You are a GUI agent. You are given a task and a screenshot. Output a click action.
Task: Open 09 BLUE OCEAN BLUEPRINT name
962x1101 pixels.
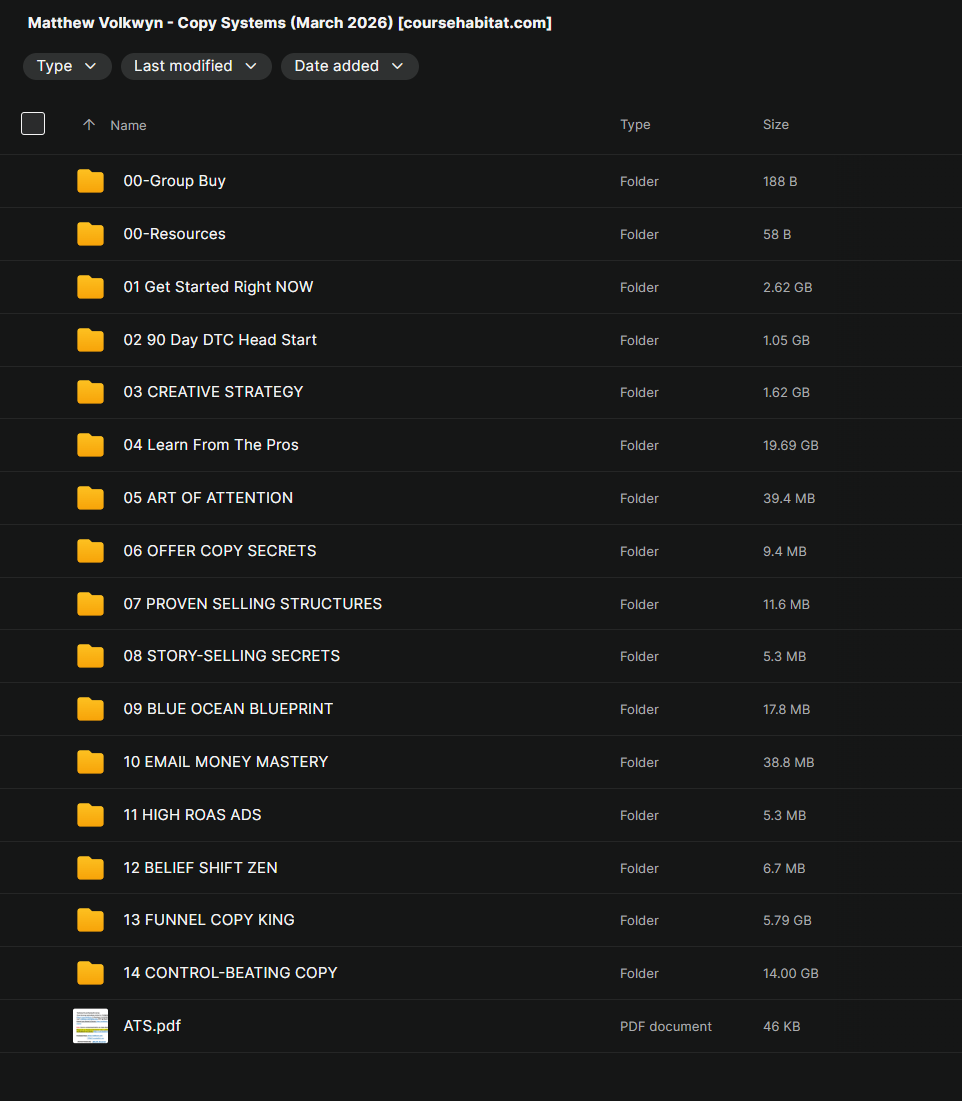[x=228, y=709]
